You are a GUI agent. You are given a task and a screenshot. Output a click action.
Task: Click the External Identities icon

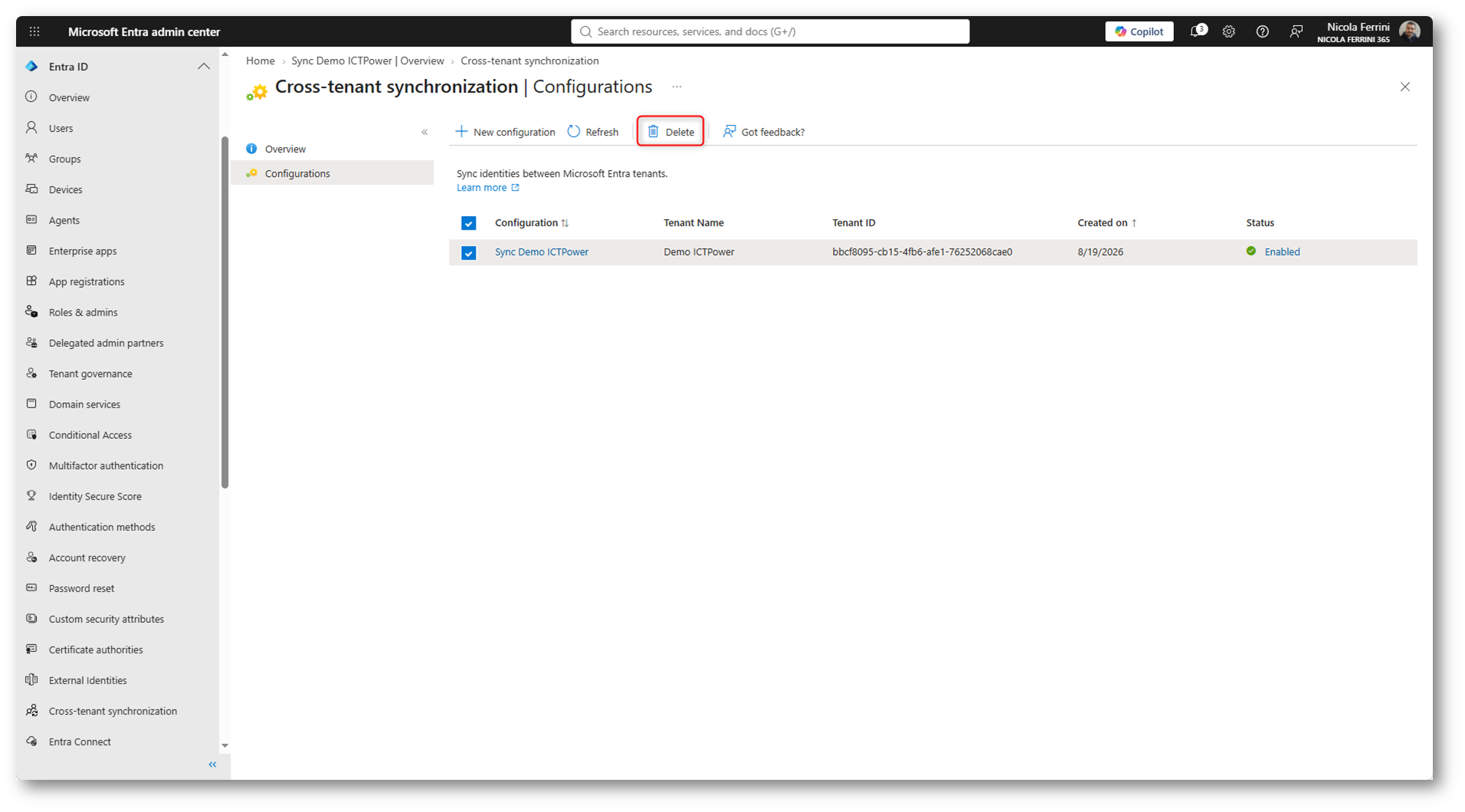point(31,679)
